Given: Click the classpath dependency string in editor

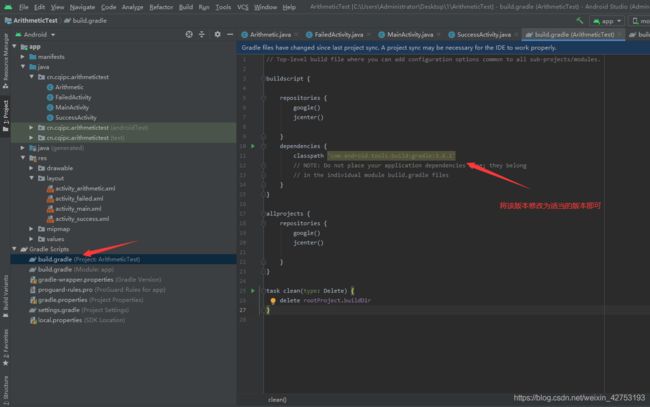Looking at the screenshot, I should [x=391, y=156].
